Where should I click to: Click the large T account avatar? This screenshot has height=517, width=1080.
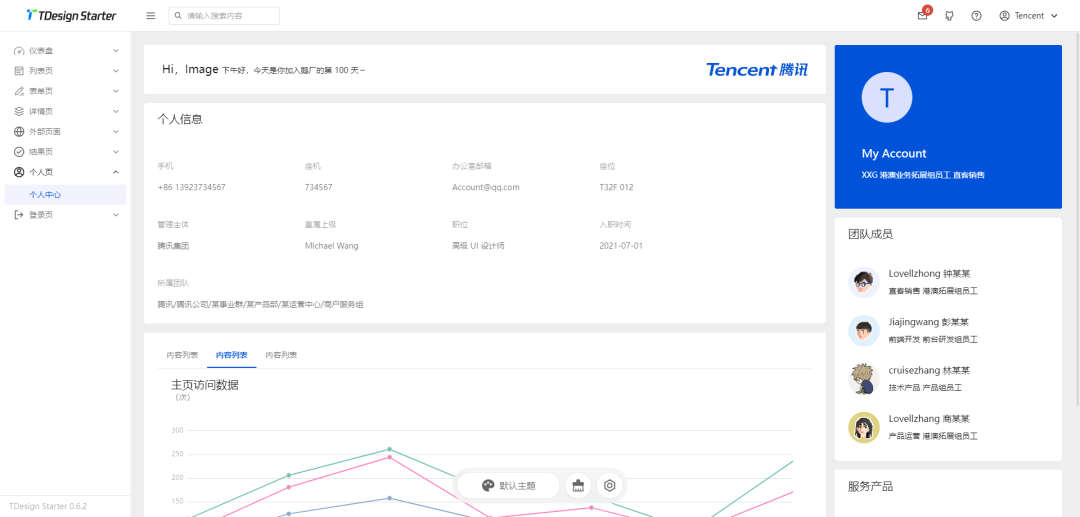click(886, 98)
